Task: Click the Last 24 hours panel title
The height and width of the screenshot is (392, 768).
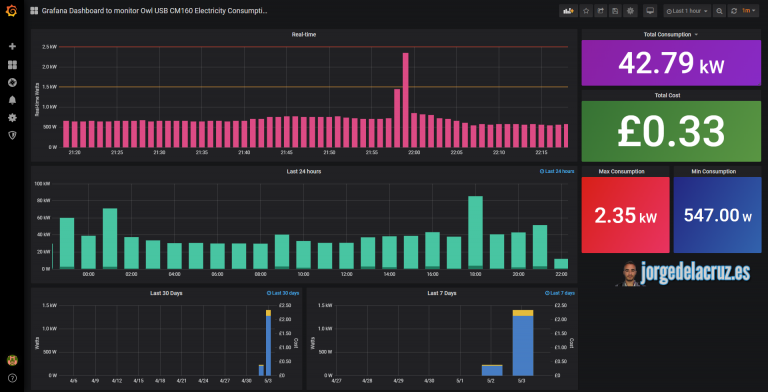Action: click(x=304, y=172)
